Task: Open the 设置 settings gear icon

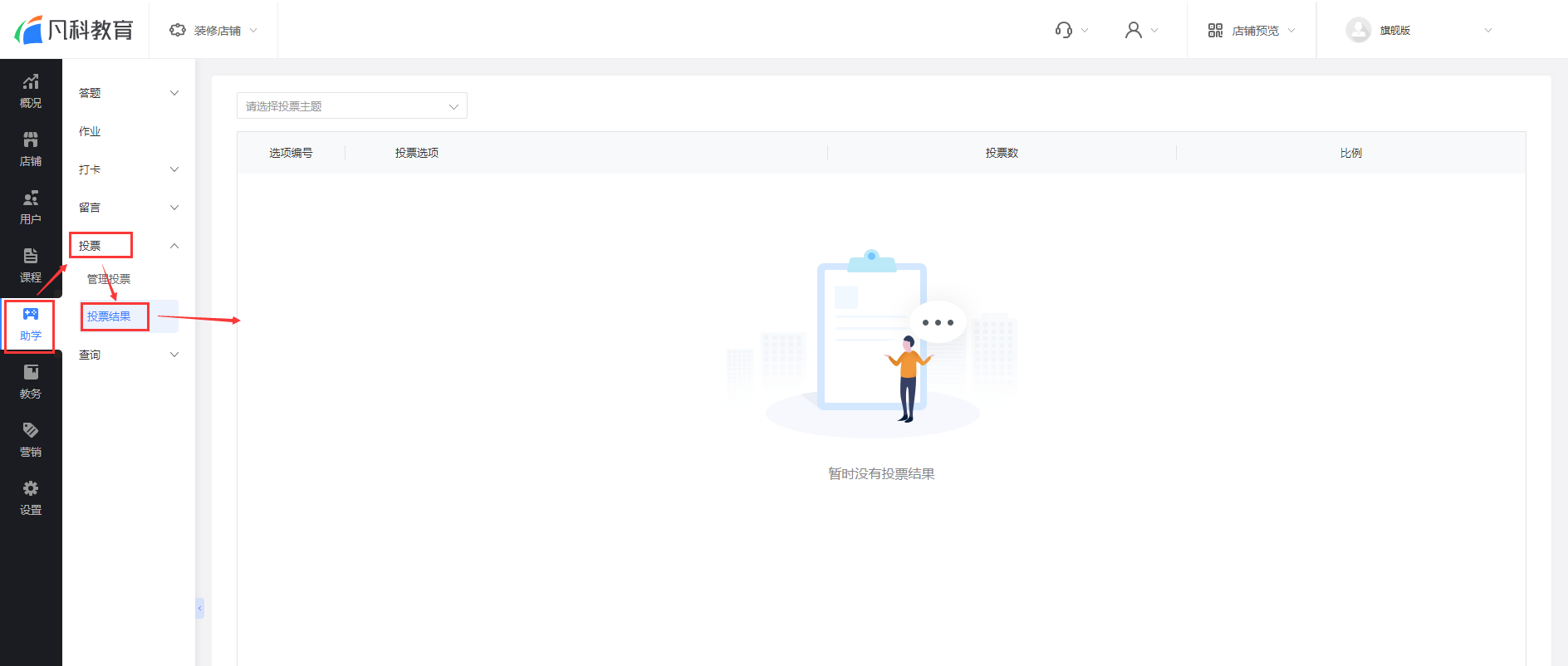Action: [x=31, y=488]
